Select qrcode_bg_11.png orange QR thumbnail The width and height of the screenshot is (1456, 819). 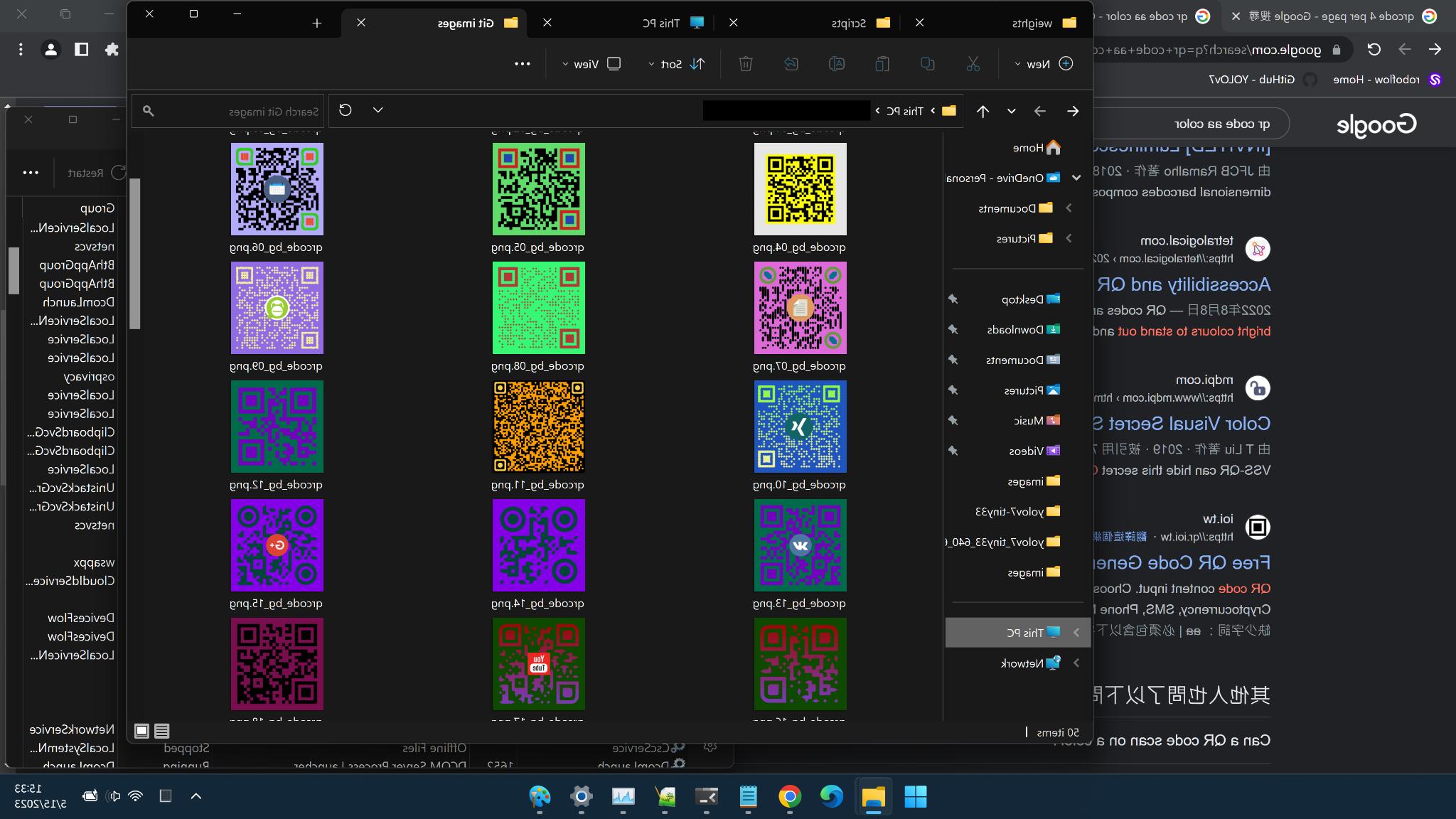[x=539, y=427]
